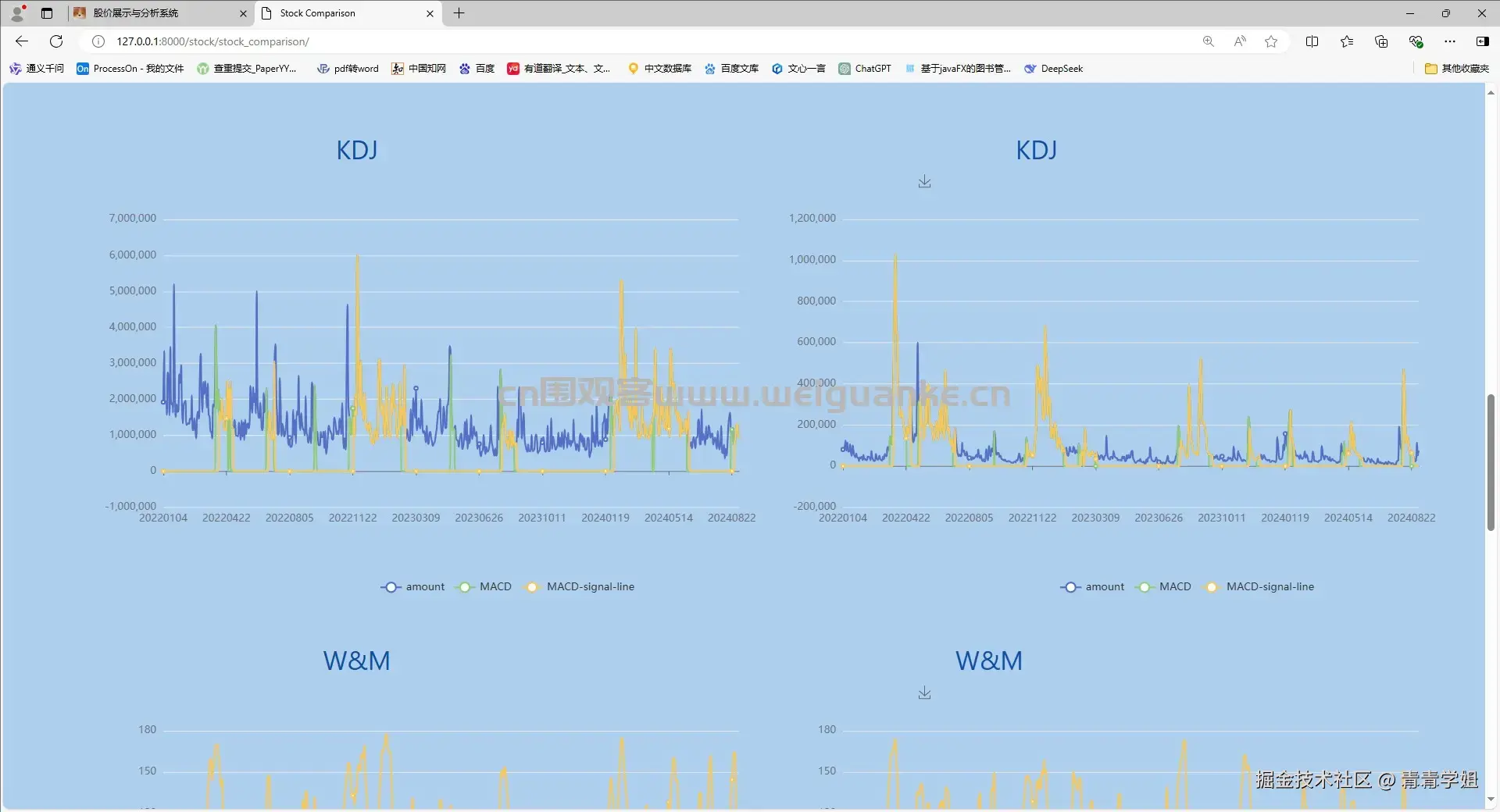Image resolution: width=1500 pixels, height=812 pixels.
Task: Open the 文心一言 bookmark
Action: pos(798,69)
